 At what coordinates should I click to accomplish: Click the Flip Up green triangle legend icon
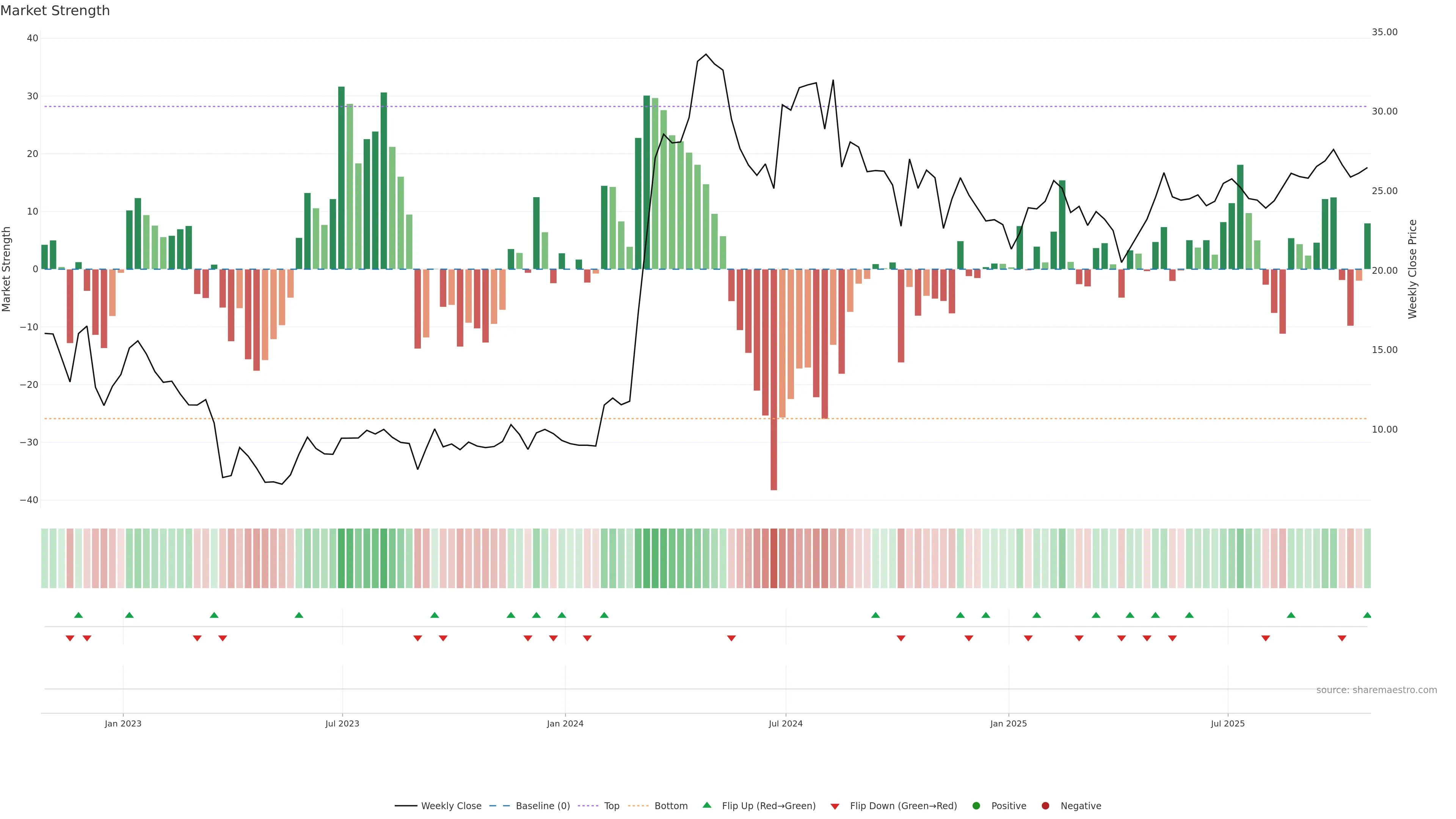click(706, 805)
